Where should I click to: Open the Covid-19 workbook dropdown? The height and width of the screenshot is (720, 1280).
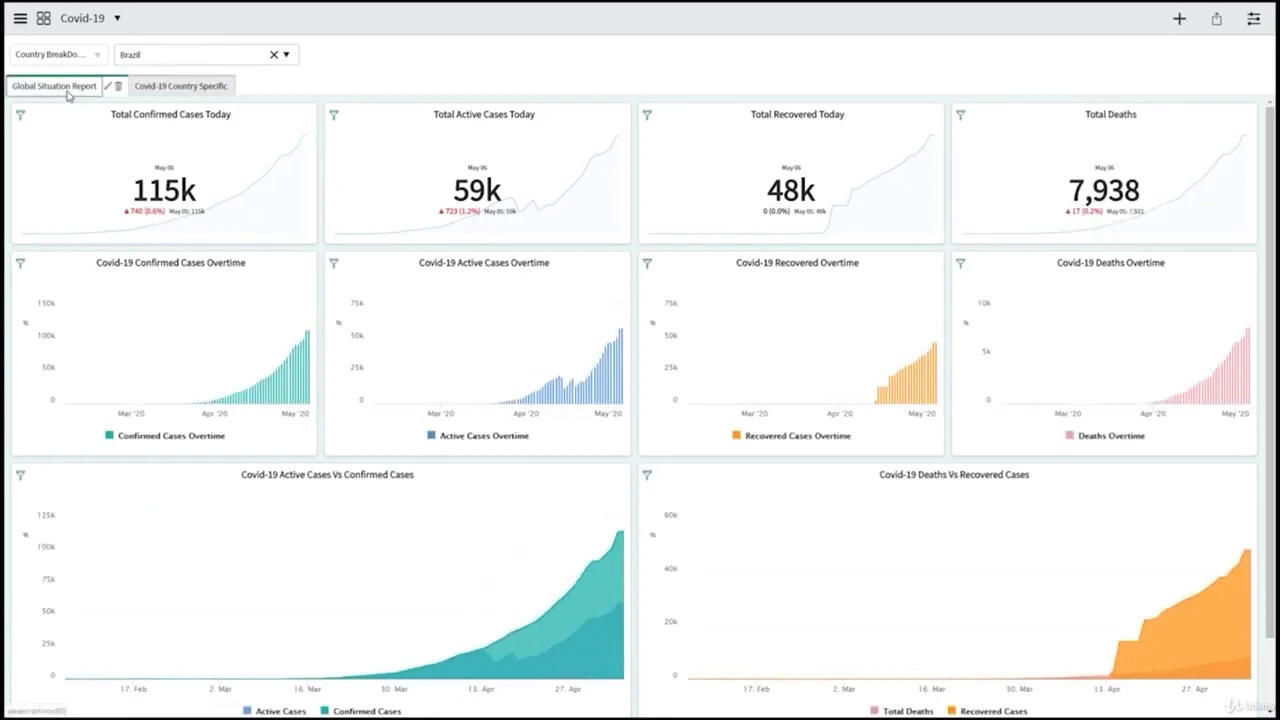pyautogui.click(x=116, y=17)
